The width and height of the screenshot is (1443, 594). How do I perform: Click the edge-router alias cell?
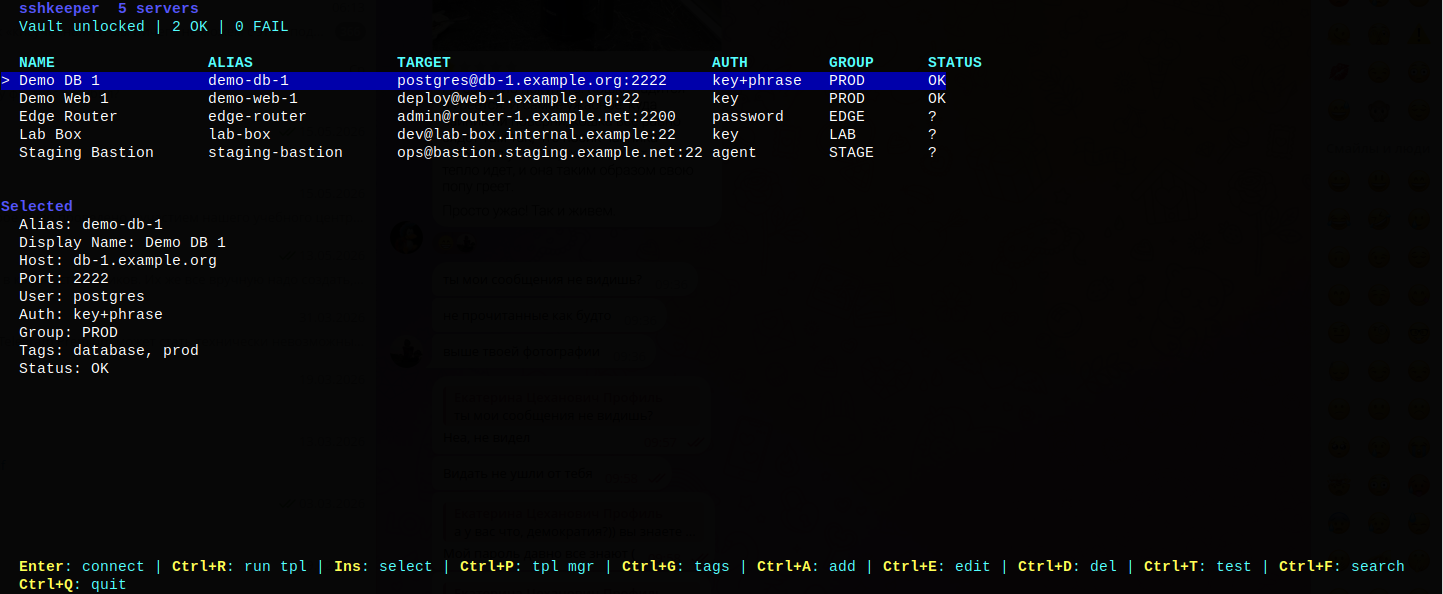(x=257, y=116)
